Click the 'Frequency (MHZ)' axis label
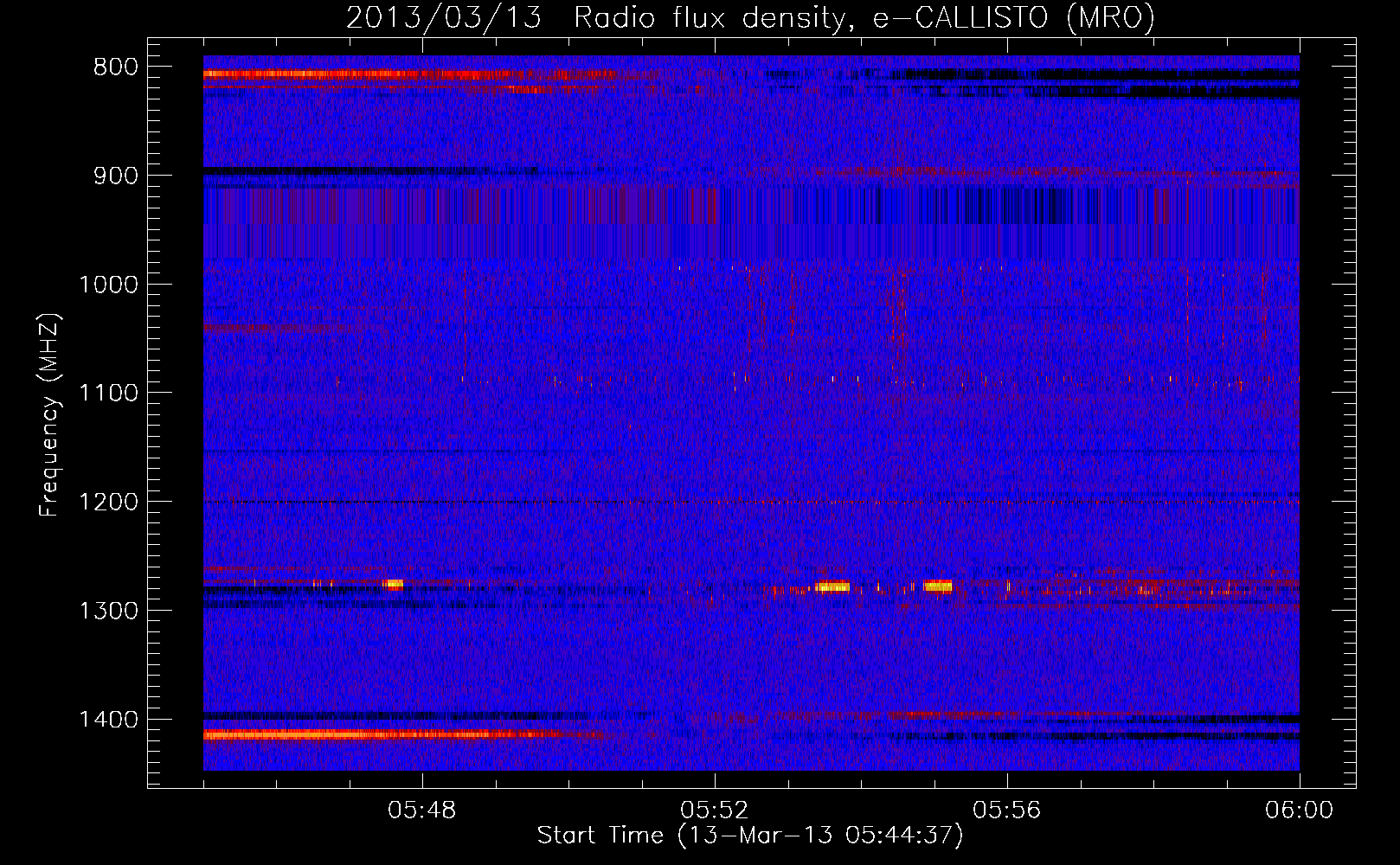This screenshot has width=1400, height=865. click(x=49, y=415)
